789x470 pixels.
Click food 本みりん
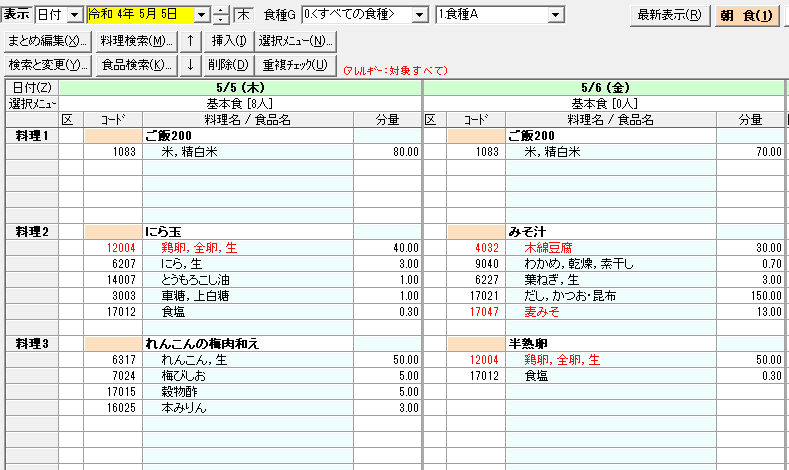point(184,408)
